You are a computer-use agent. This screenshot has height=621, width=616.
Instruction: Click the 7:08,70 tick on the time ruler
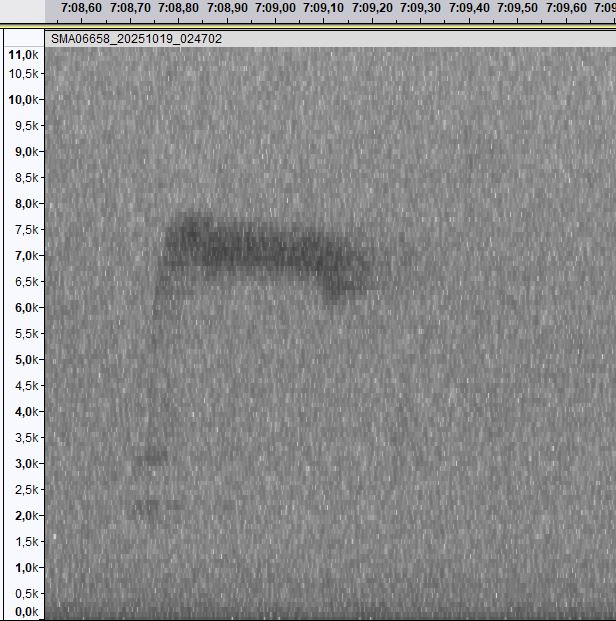pos(129,8)
